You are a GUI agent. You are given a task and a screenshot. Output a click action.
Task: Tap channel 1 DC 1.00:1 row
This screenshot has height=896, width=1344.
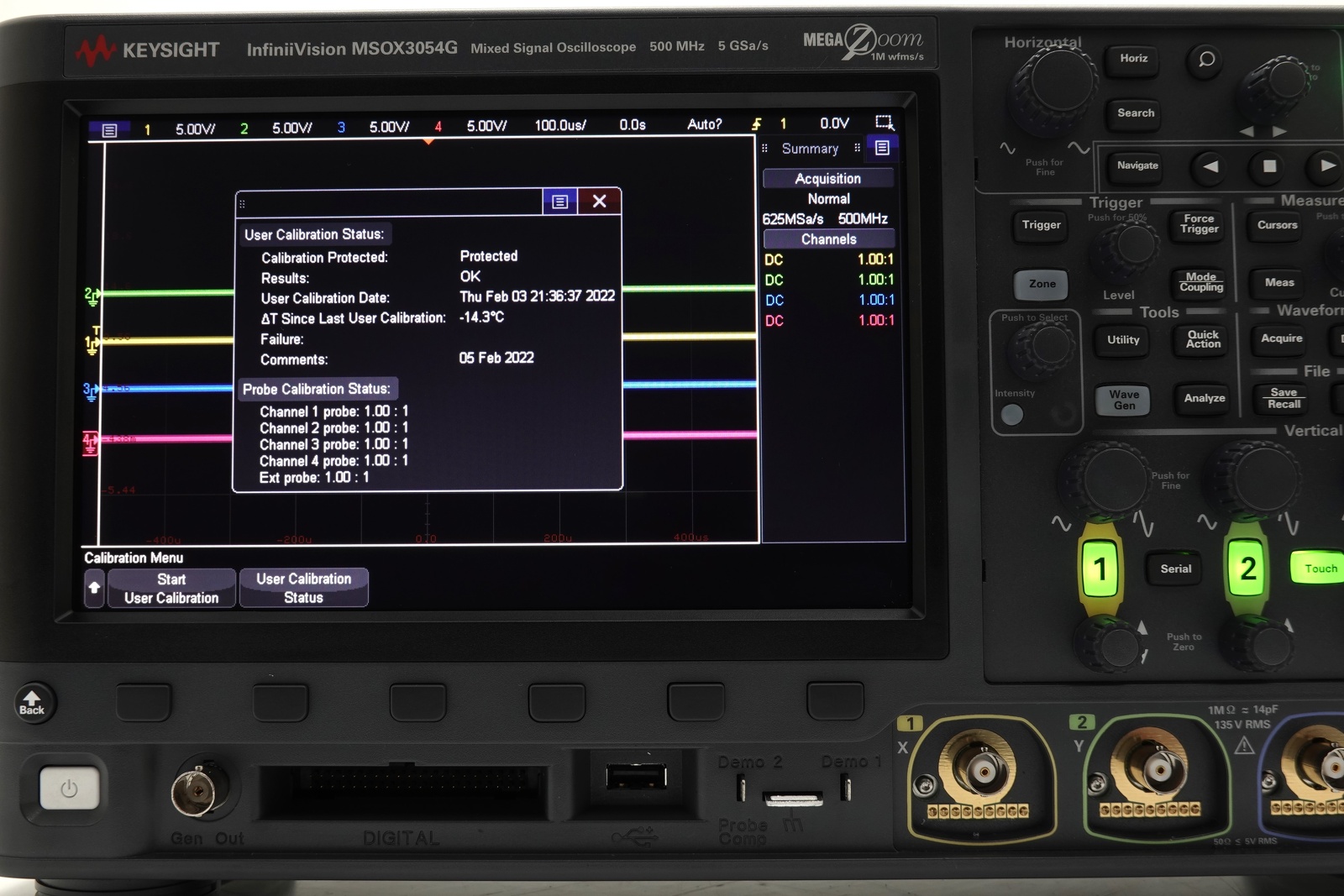coord(829,259)
